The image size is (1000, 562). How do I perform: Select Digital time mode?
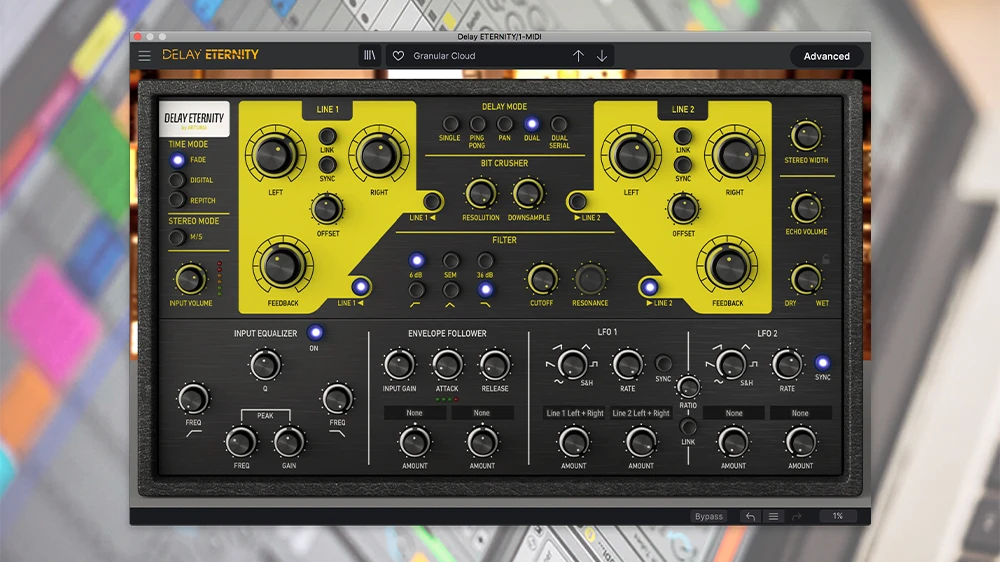click(177, 180)
